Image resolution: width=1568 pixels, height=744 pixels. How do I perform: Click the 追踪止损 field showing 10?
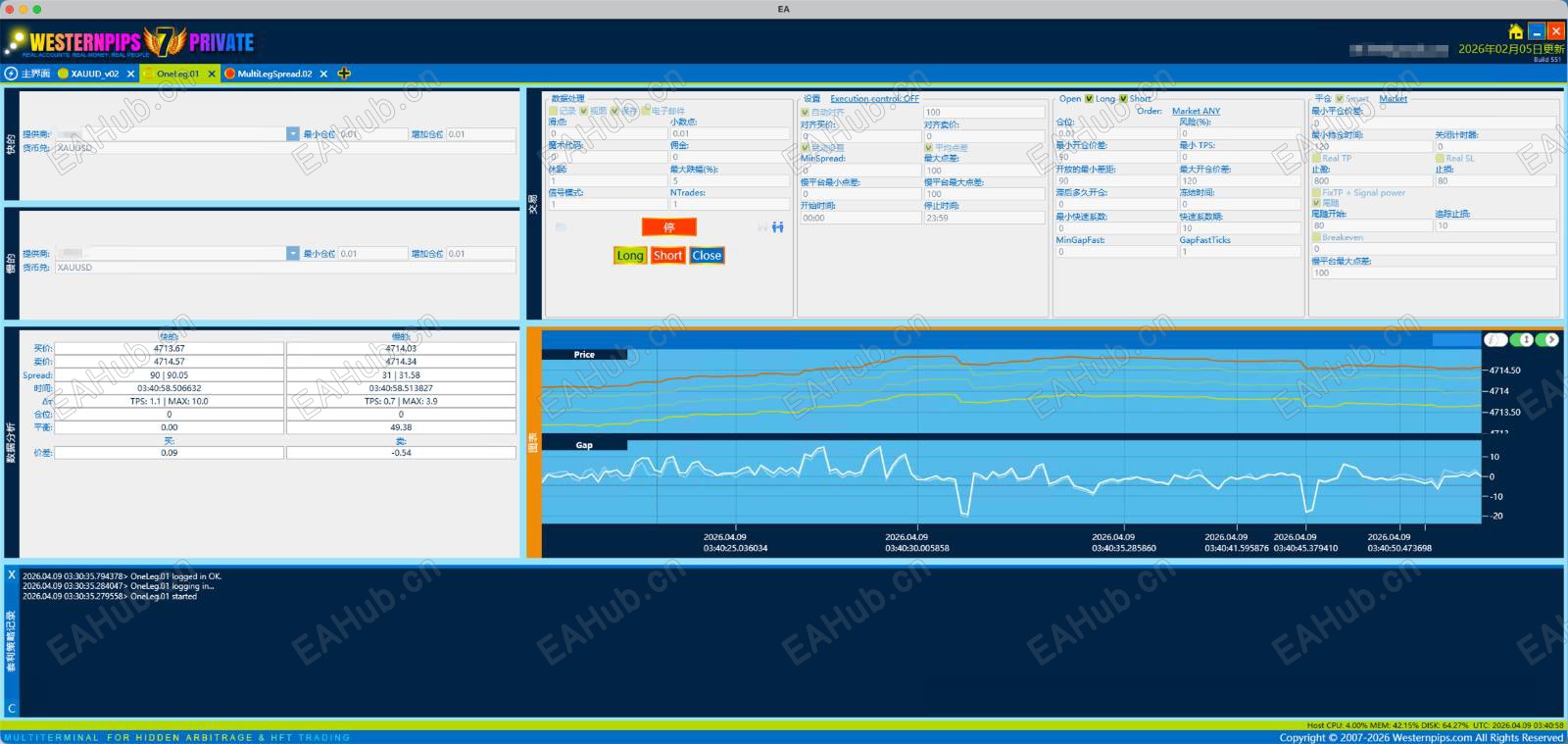1495,225
